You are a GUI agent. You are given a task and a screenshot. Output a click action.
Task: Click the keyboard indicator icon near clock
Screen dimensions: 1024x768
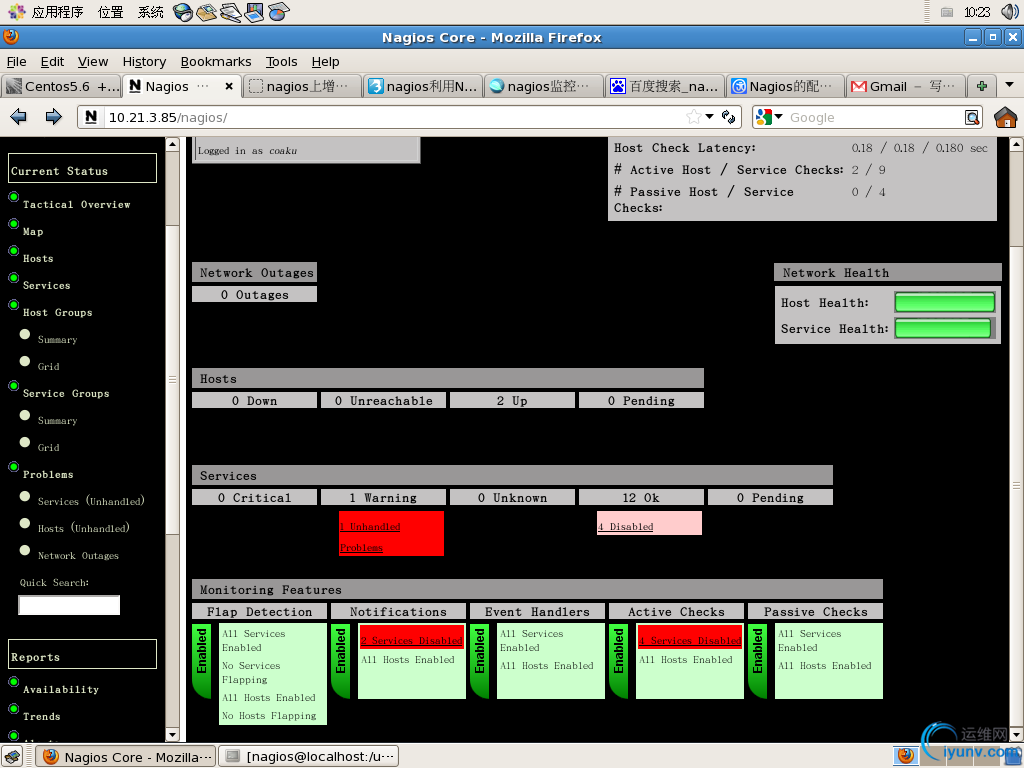click(x=947, y=12)
